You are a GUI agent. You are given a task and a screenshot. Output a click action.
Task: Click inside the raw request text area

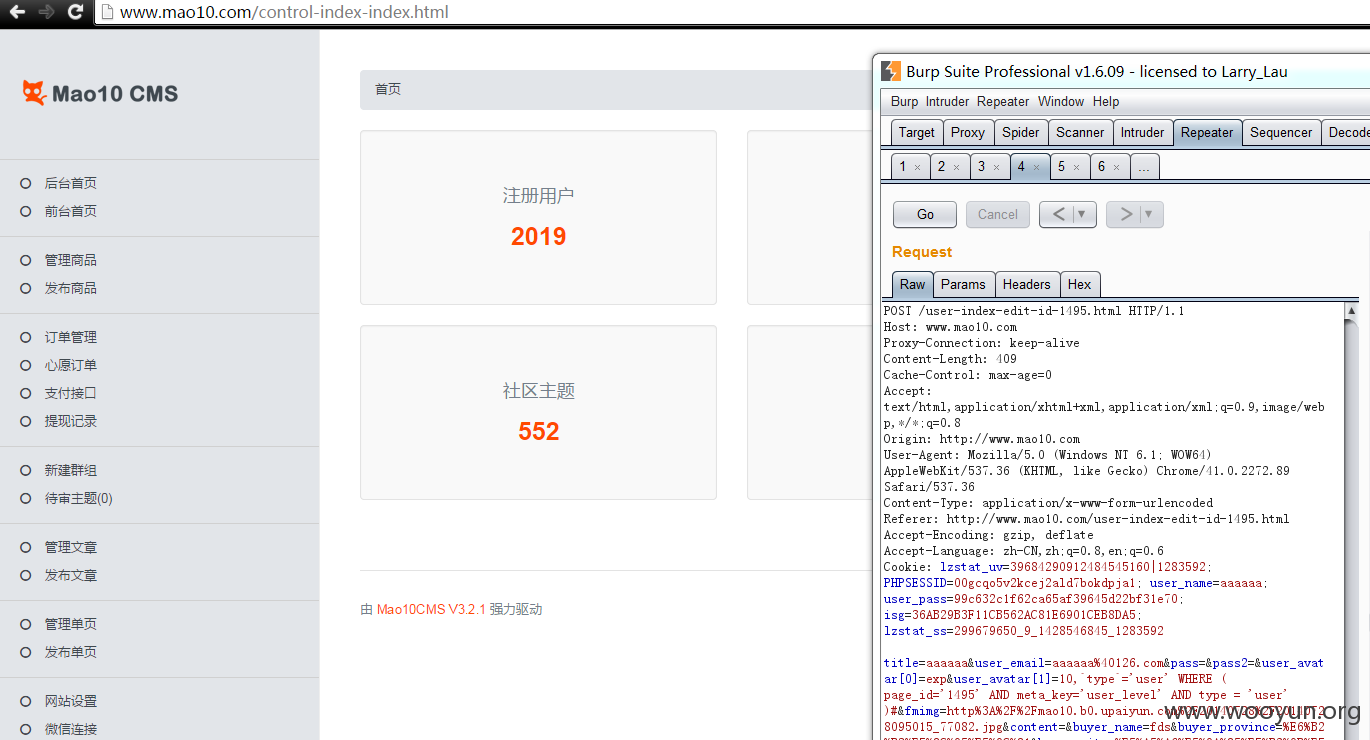point(1112,521)
